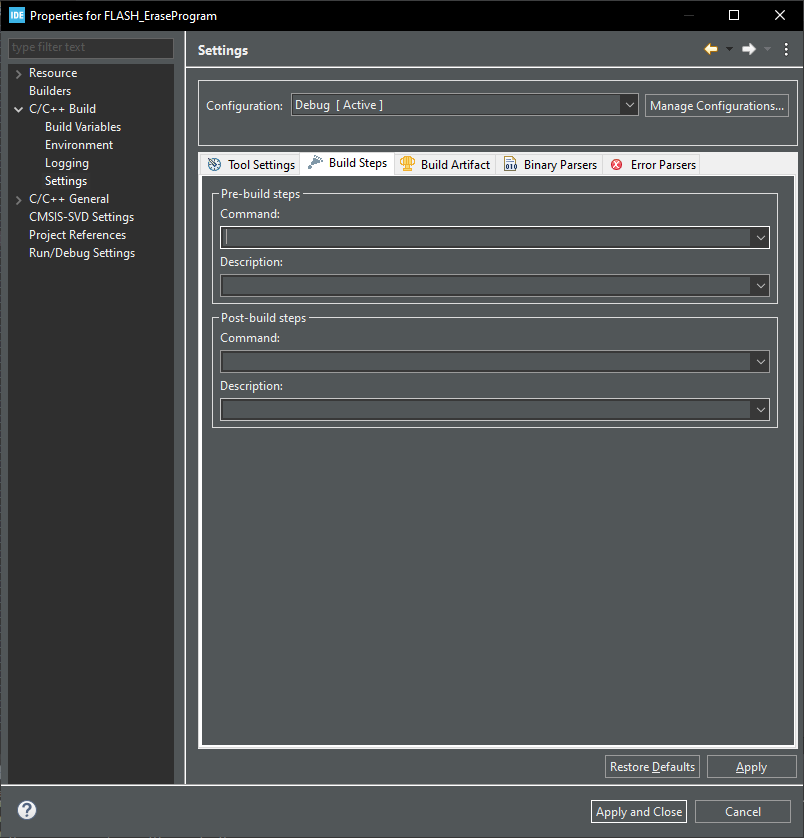This screenshot has height=838, width=804.
Task: Select CMSIS-SVD Settings item
Action: pyautogui.click(x=81, y=216)
